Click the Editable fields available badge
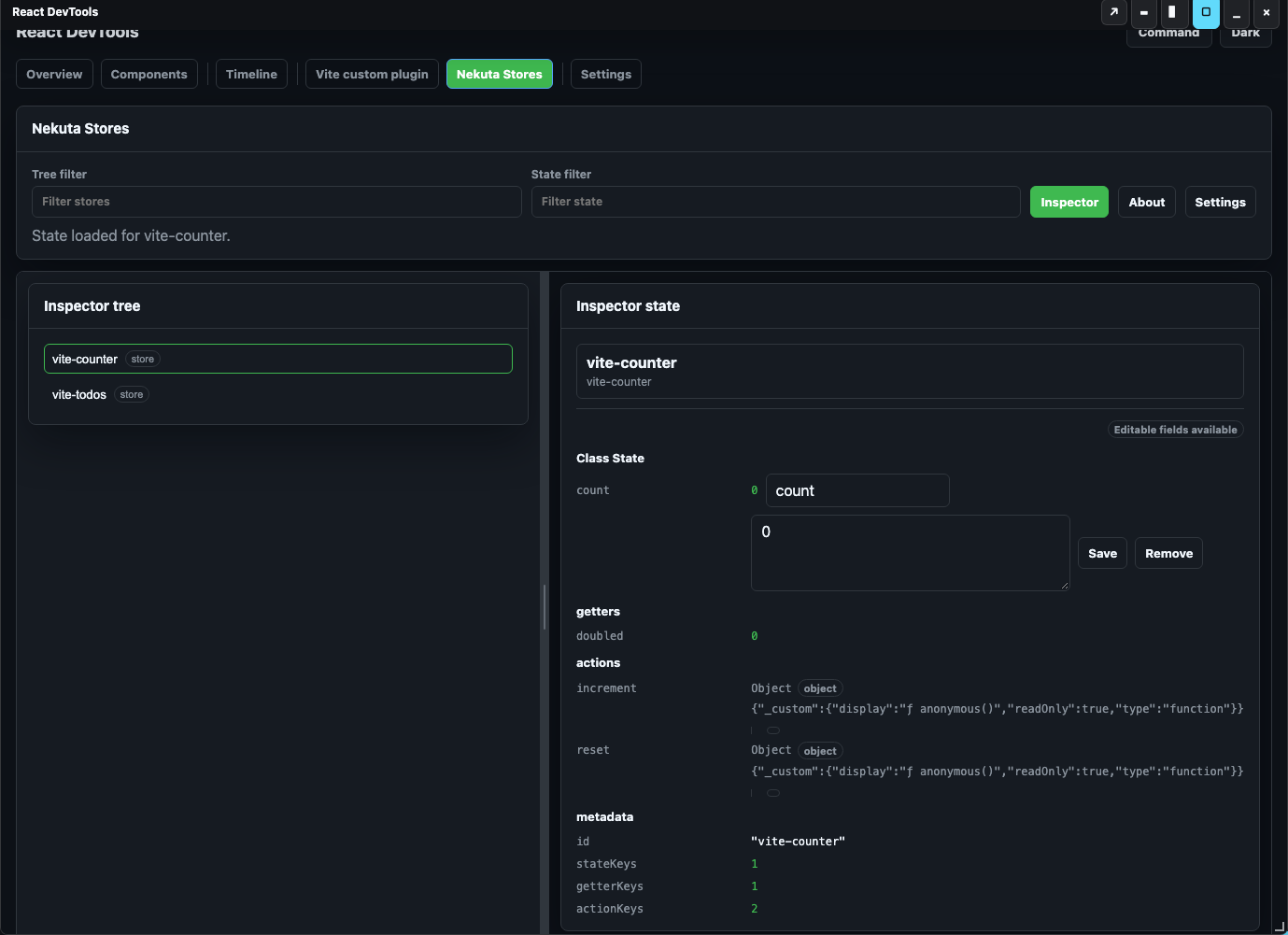The image size is (1288, 935). [1176, 430]
